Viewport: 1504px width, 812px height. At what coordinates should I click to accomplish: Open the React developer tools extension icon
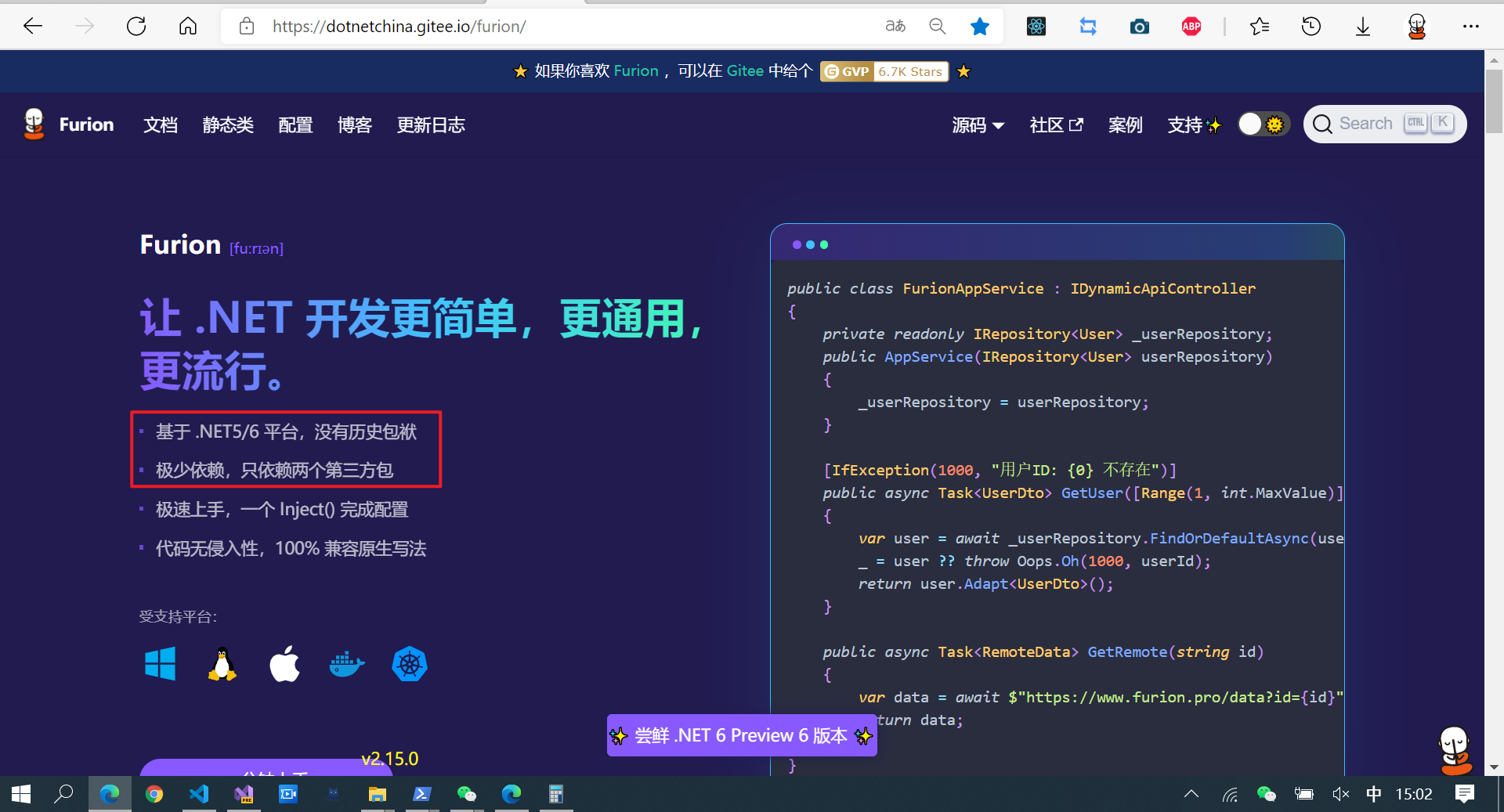[x=1036, y=27]
